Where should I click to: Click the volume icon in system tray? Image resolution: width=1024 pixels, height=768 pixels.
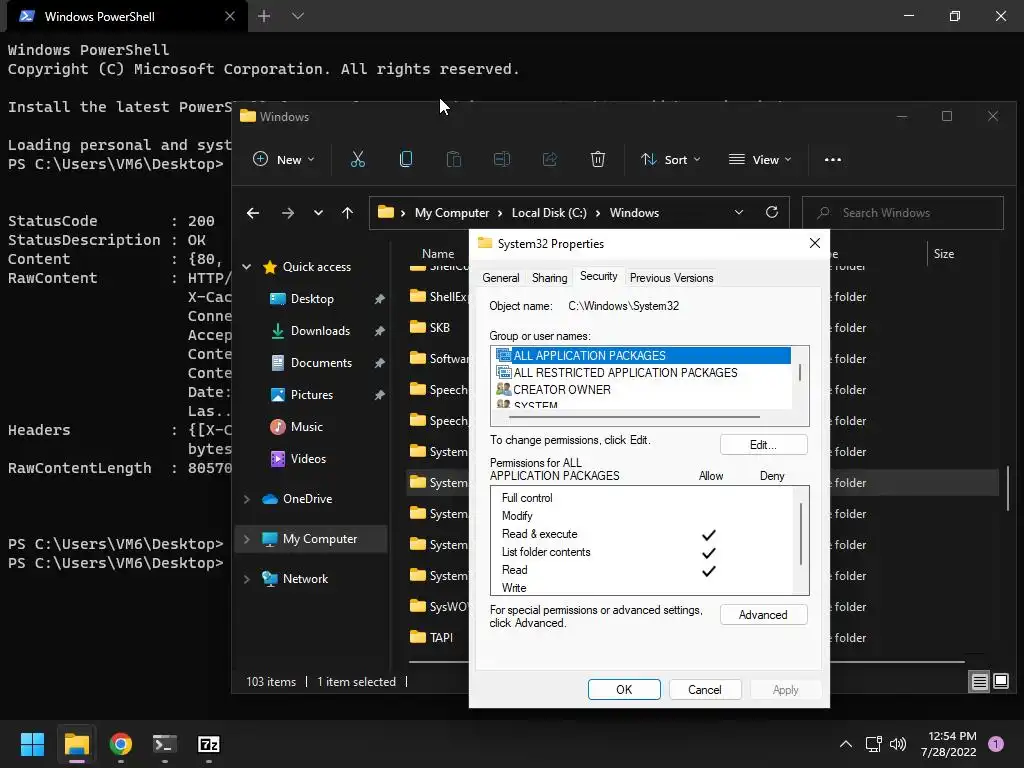(899, 744)
